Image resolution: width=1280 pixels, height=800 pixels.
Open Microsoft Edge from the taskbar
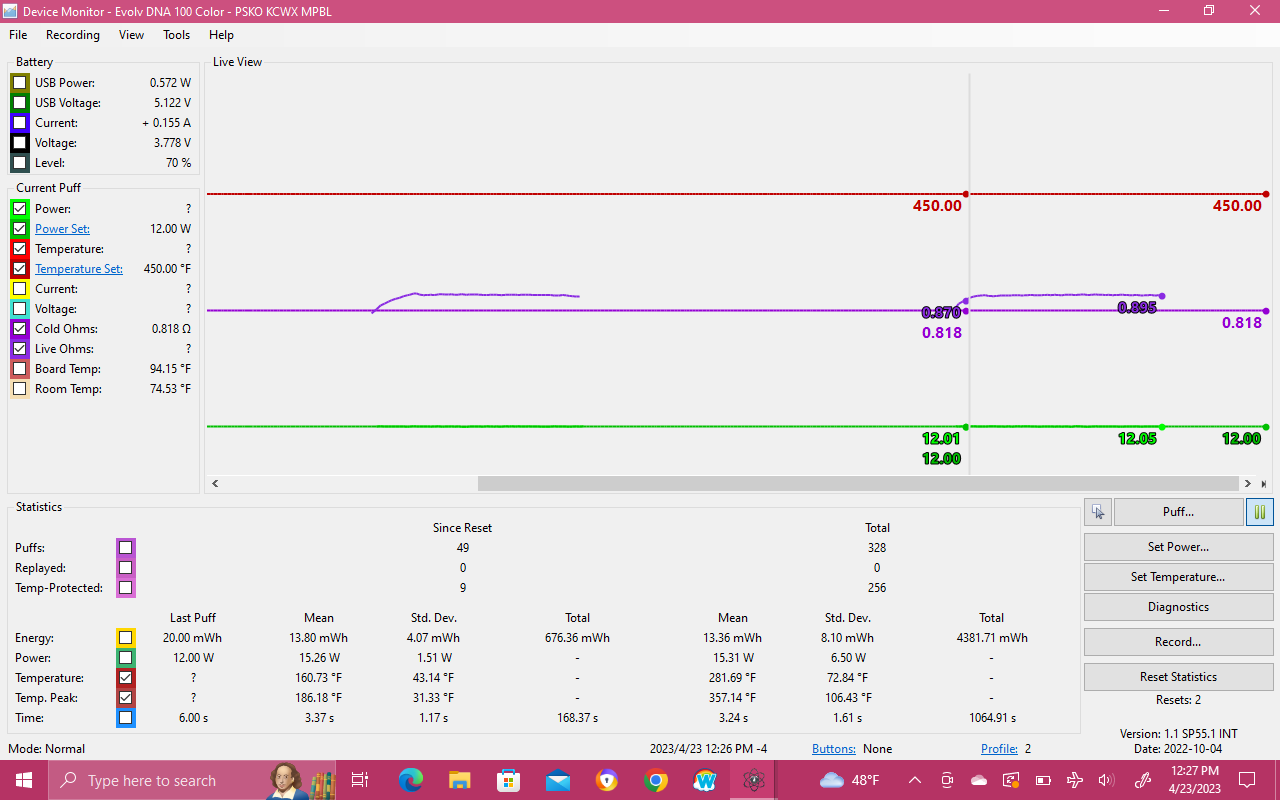(x=410, y=780)
